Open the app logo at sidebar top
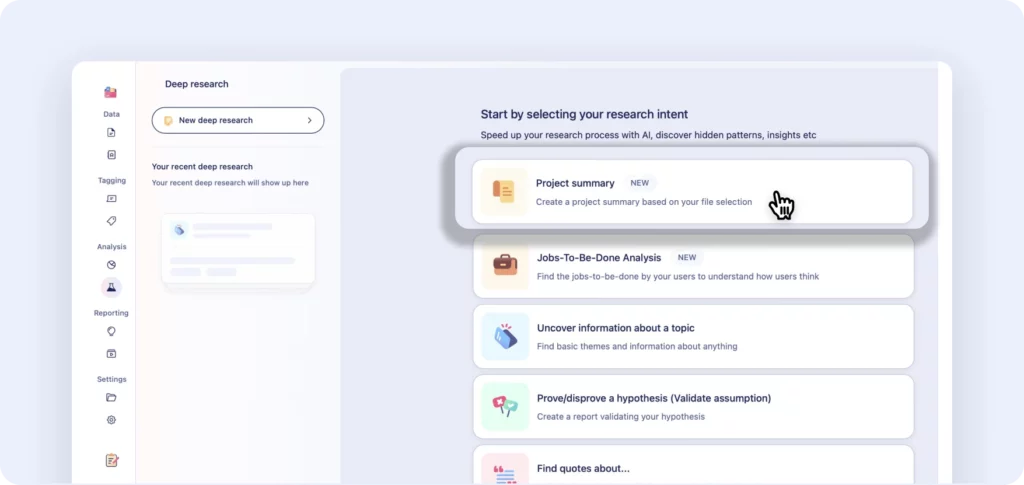Image resolution: width=1024 pixels, height=485 pixels. [x=110, y=93]
